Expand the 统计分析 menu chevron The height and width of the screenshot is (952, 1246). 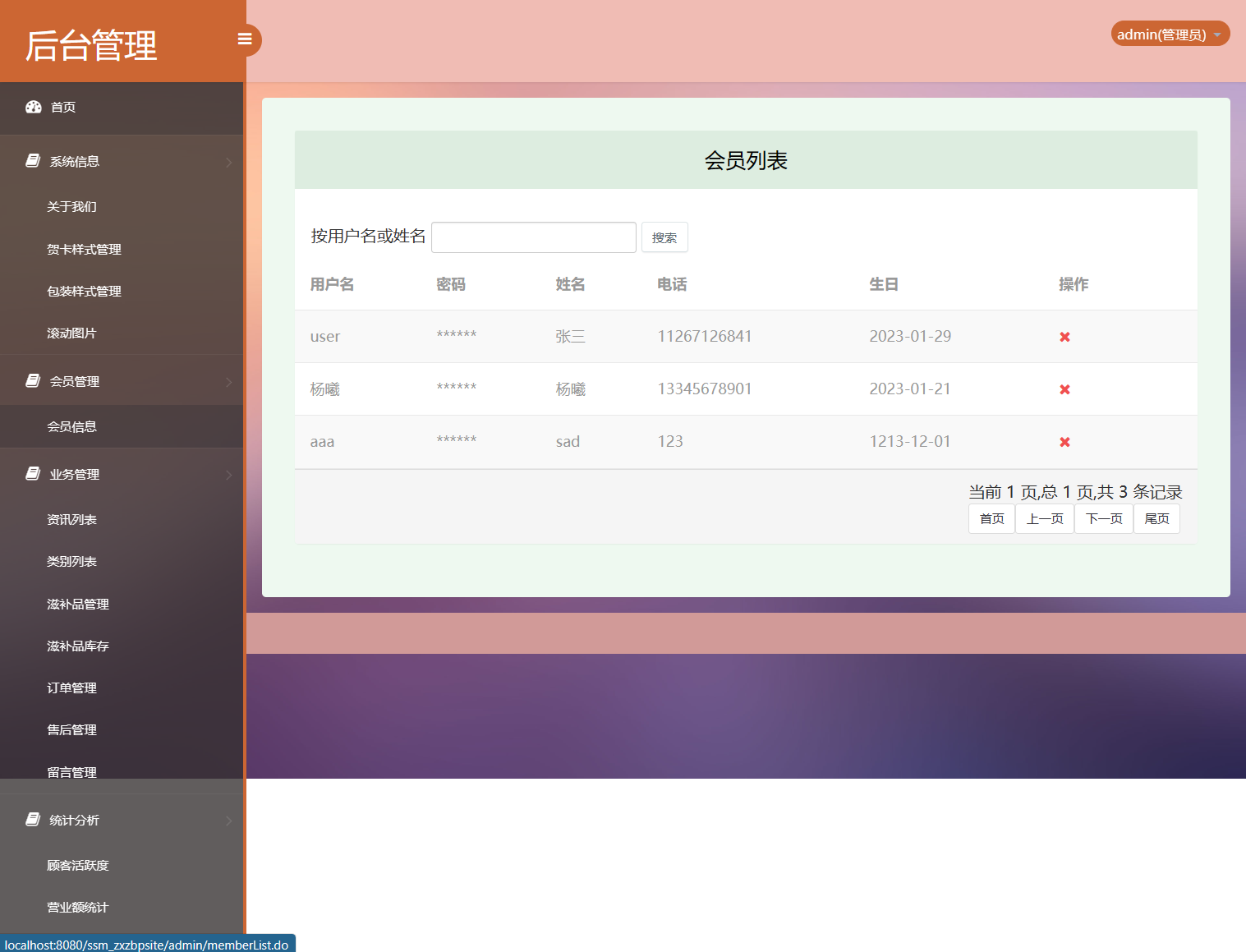tap(229, 820)
